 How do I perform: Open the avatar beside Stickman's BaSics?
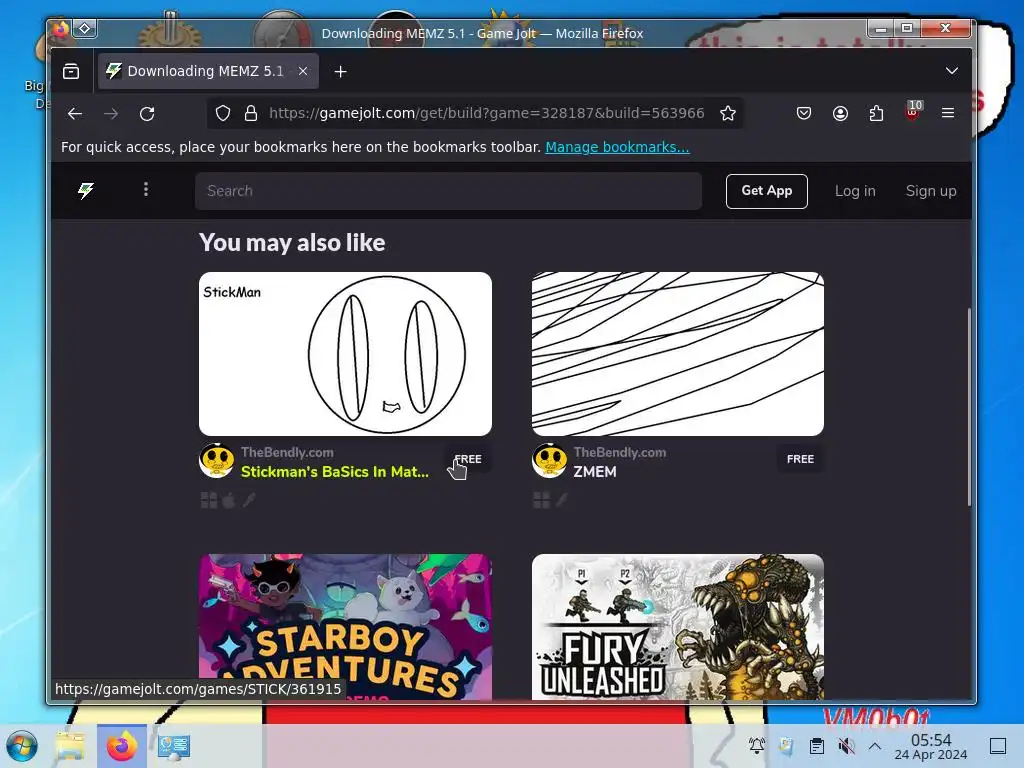(x=217, y=461)
